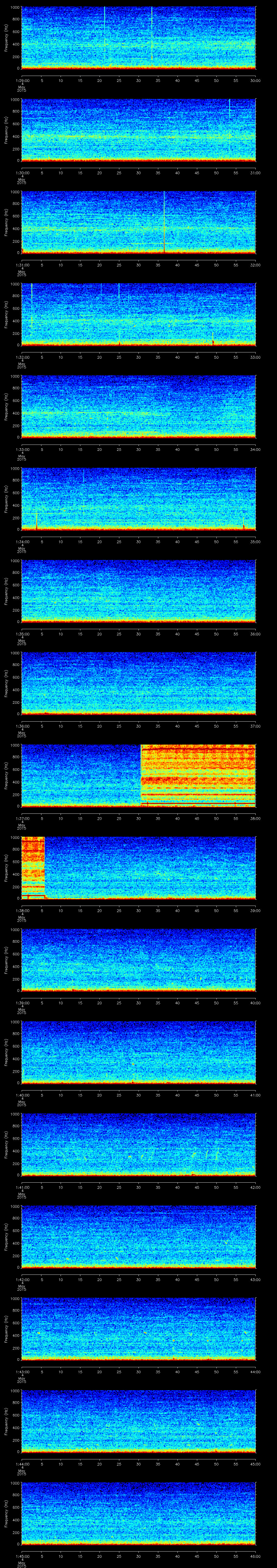The width and height of the screenshot is (277, 1568).
Task: Click the '1:37:00' start time label
Action: pos(22,818)
